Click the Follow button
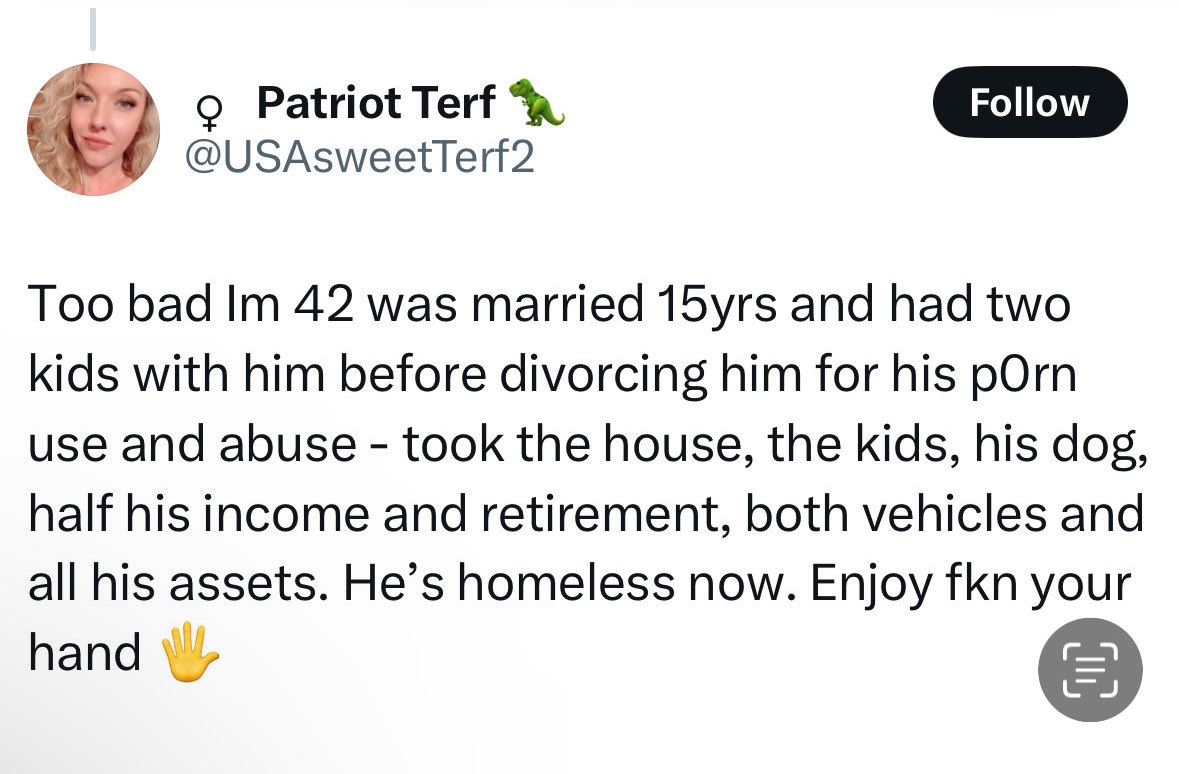 1029,102
